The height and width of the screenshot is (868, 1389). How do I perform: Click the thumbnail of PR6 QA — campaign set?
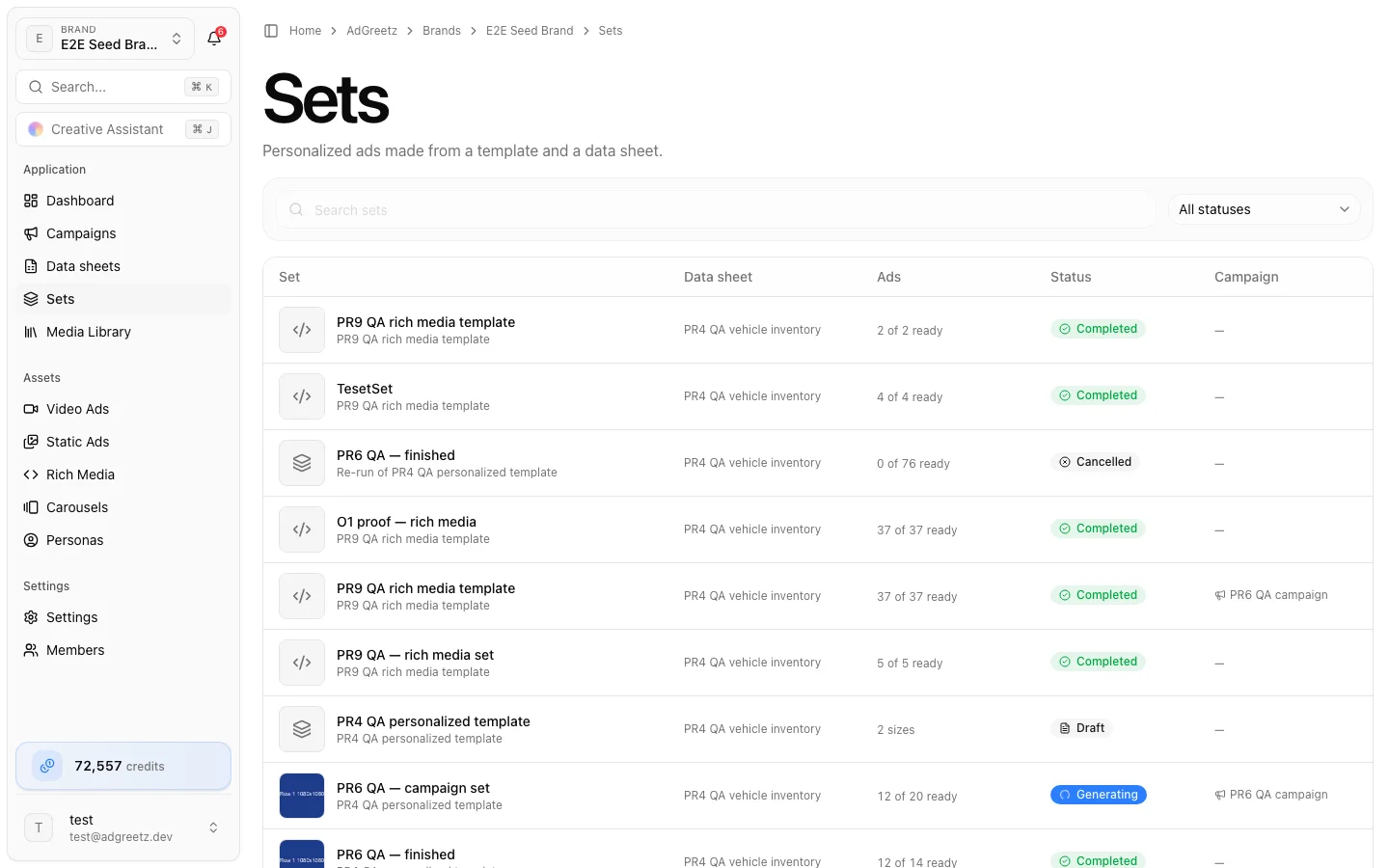click(302, 796)
